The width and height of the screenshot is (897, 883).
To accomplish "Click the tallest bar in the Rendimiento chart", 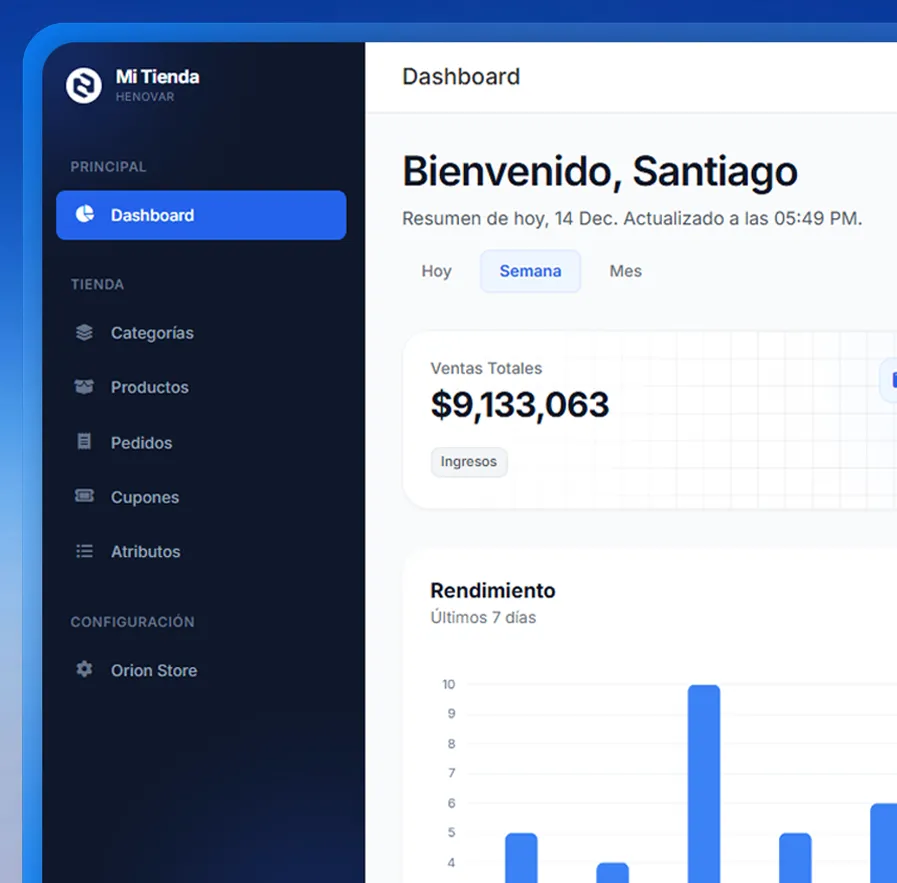I will pos(704,780).
